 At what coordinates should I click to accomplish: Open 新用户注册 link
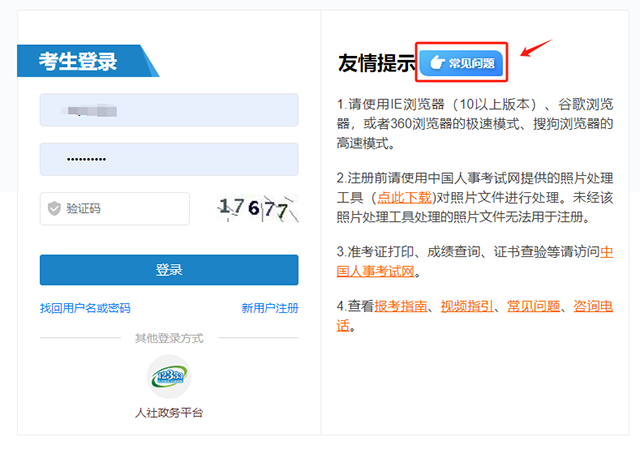tap(270, 308)
